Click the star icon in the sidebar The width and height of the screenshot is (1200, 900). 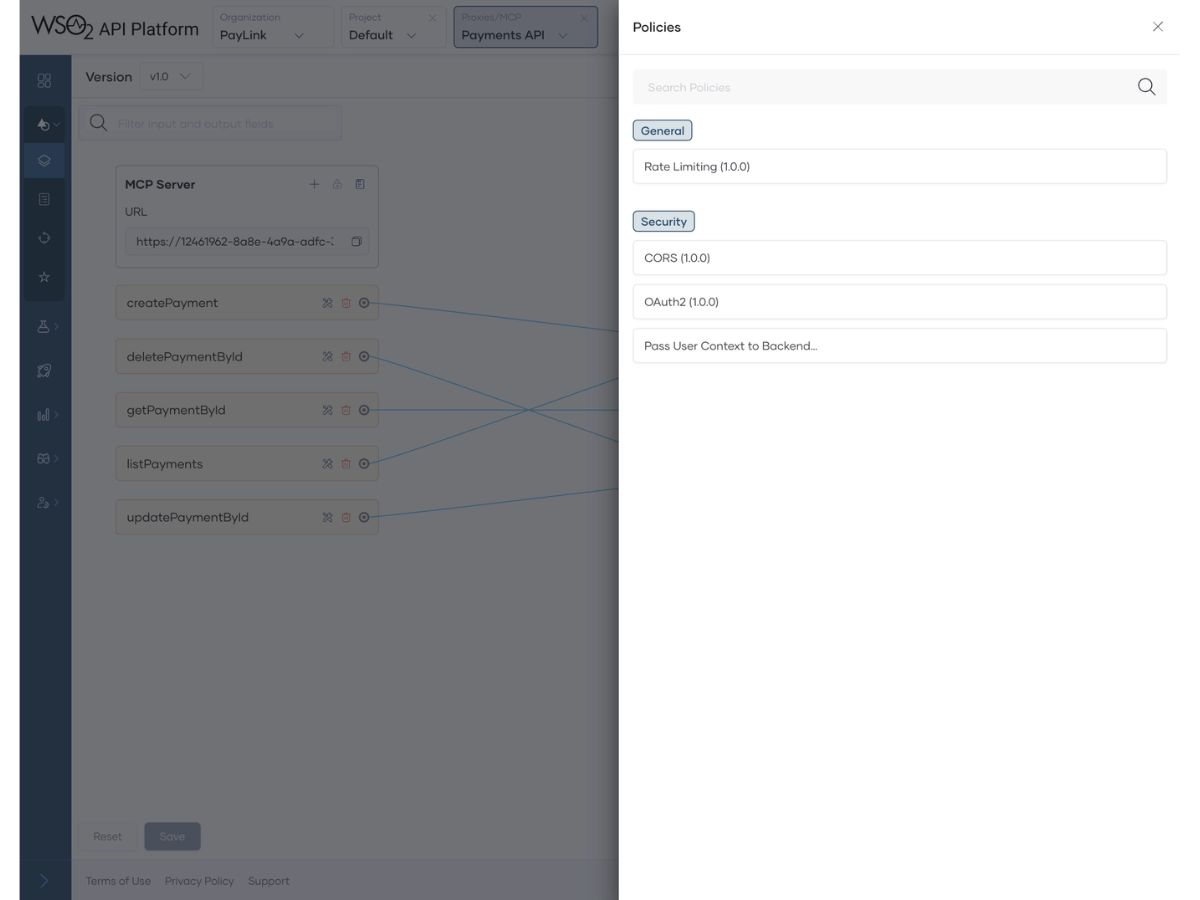pyautogui.click(x=44, y=277)
